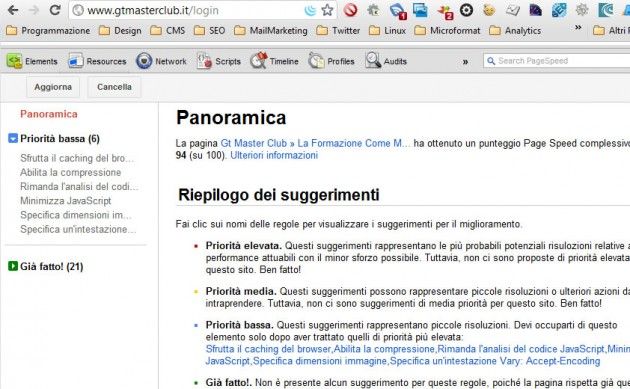Click the Aggiorna button
Viewport: 630px width, 389px height.
tap(53, 87)
